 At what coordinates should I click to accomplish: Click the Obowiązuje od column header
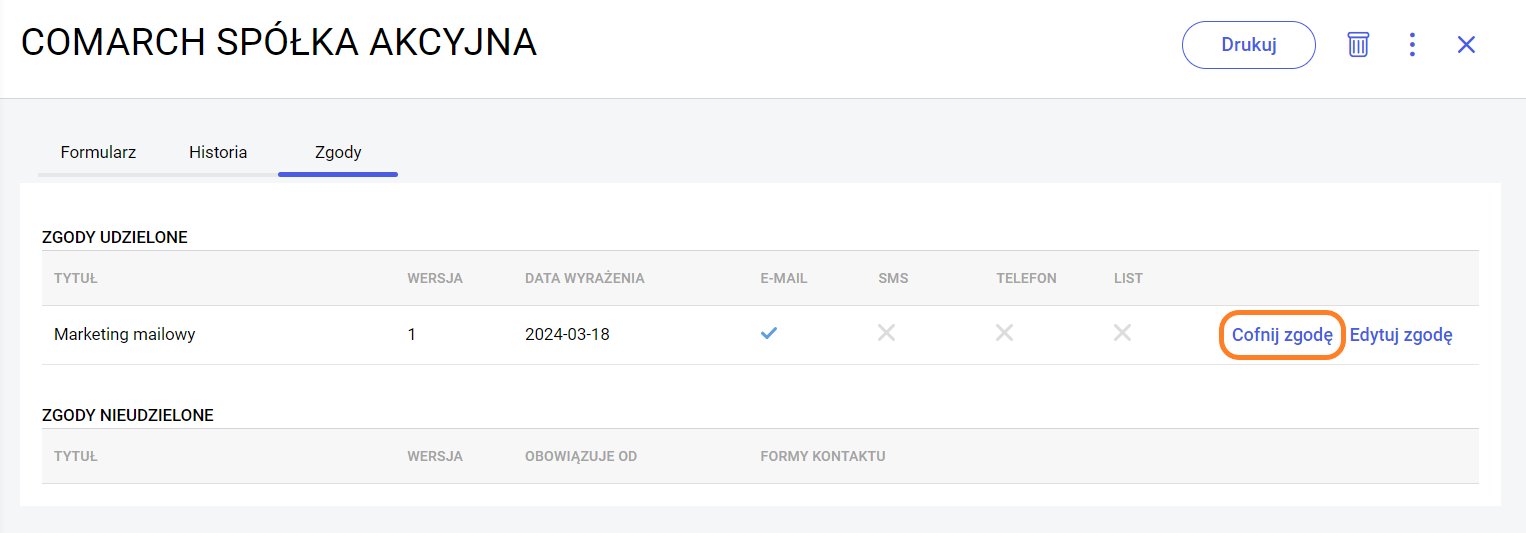[580, 456]
